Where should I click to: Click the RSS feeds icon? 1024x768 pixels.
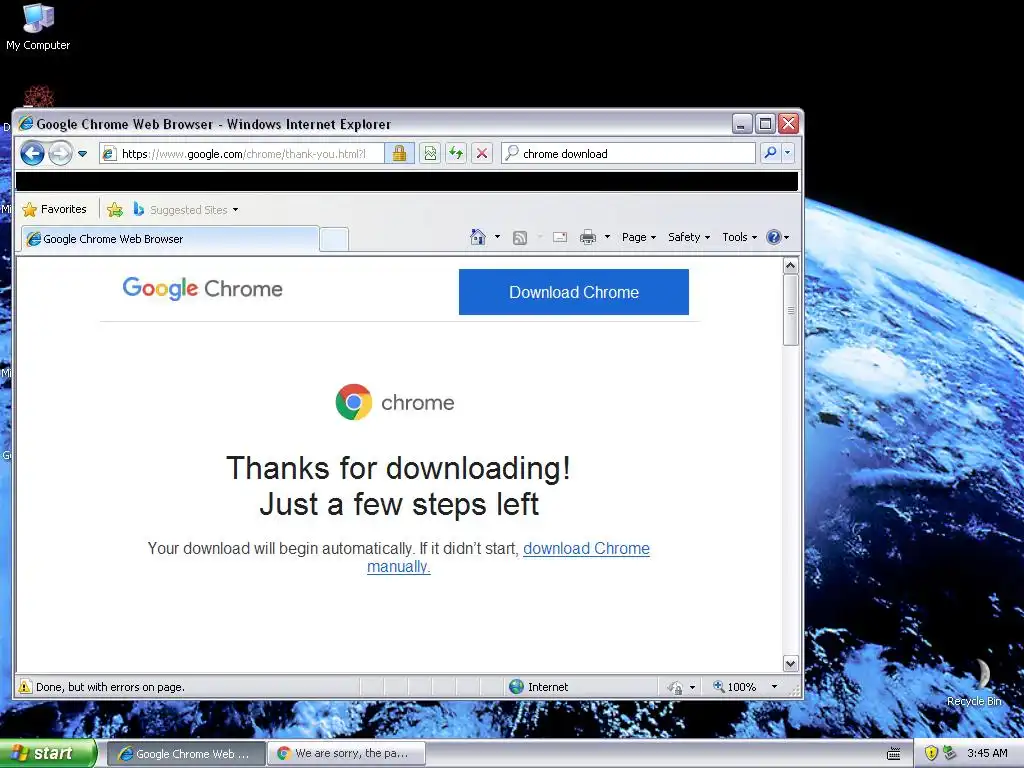[520, 238]
